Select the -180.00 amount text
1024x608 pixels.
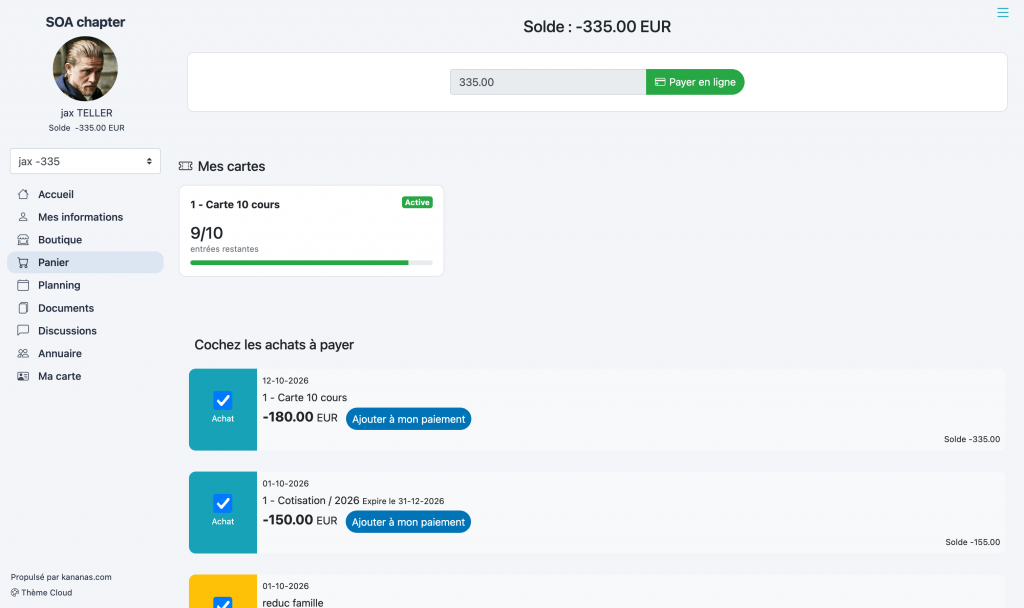tap(288, 417)
